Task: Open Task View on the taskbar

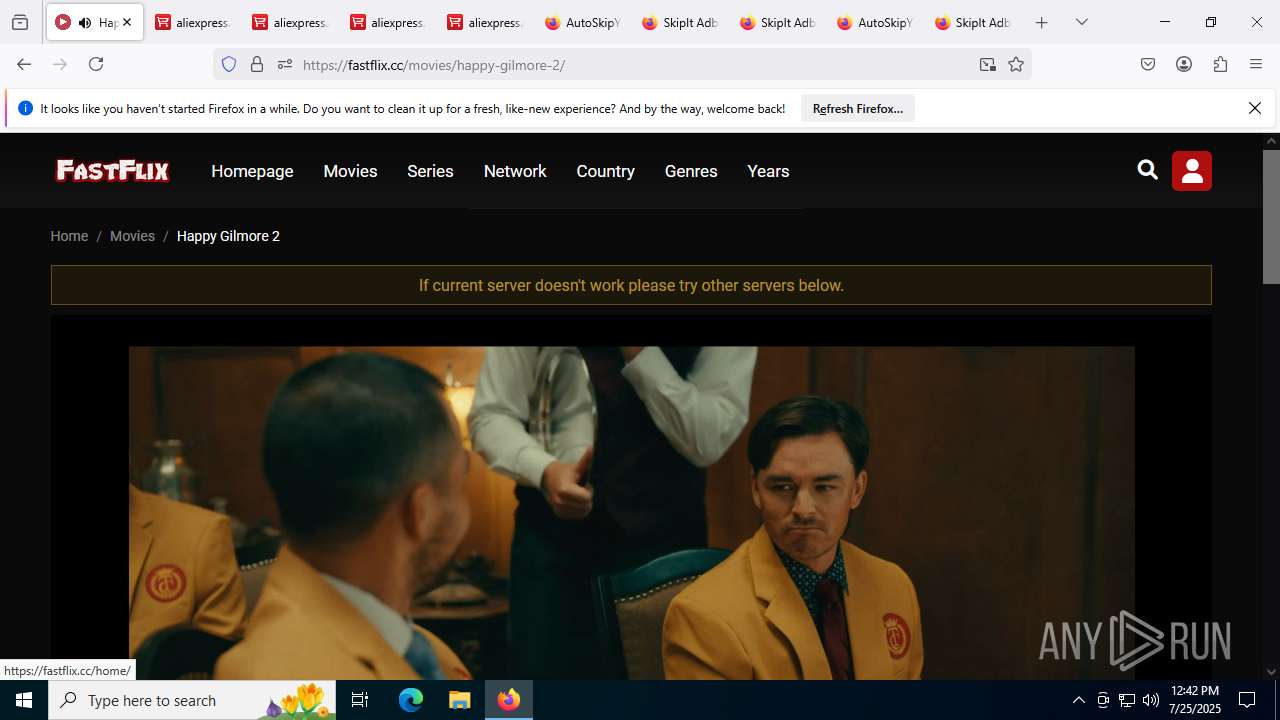Action: click(360, 700)
